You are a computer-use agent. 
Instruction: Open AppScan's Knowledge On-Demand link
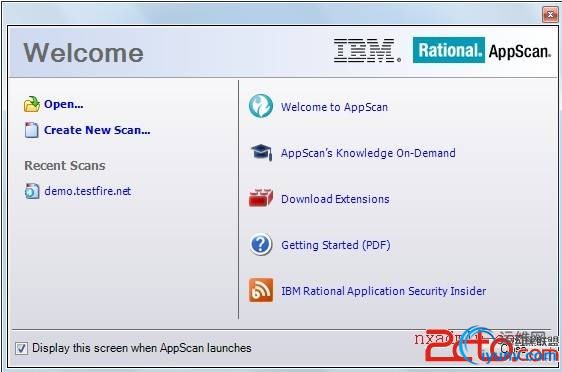click(x=368, y=153)
